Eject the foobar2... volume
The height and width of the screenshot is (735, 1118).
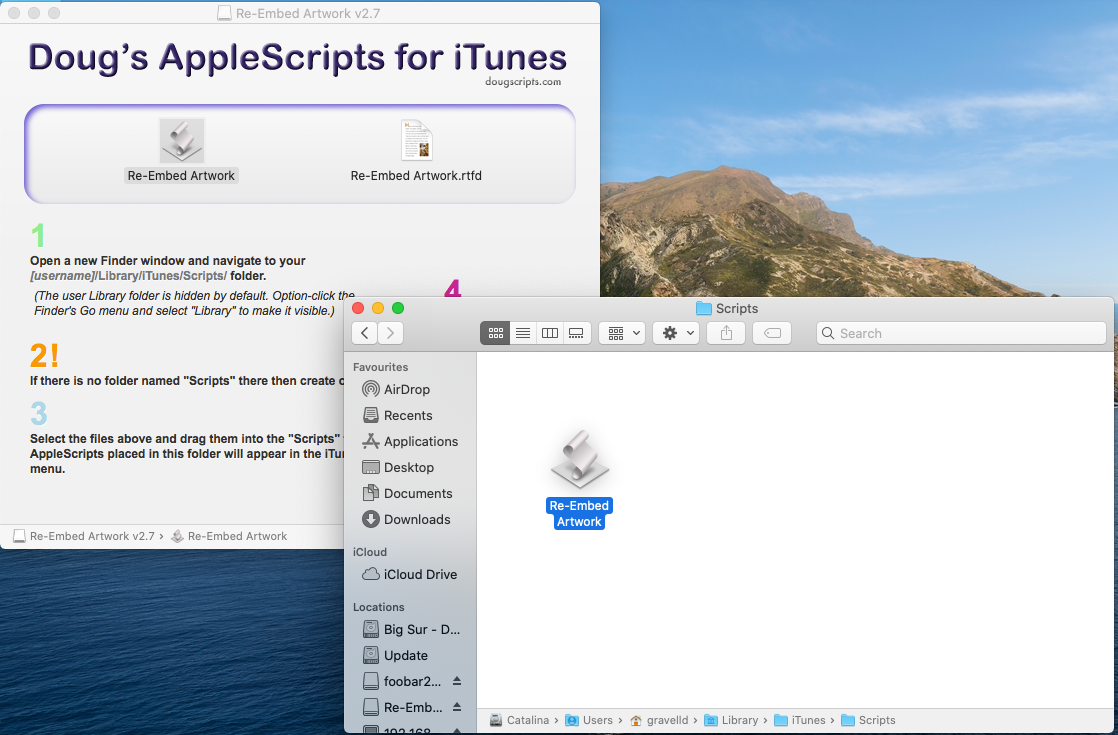(x=457, y=681)
